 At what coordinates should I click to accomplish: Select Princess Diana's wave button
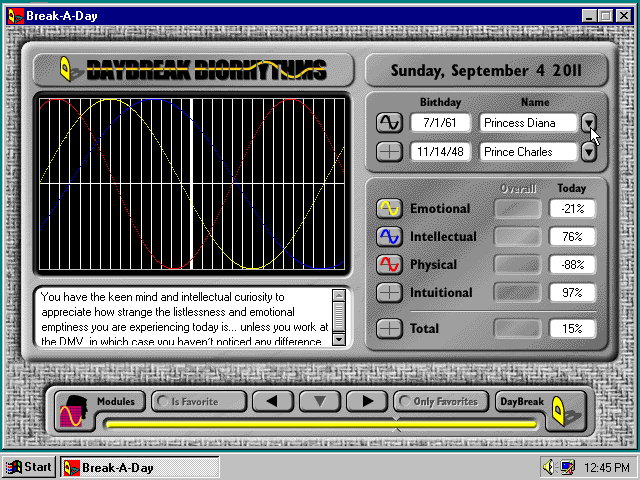[389, 123]
